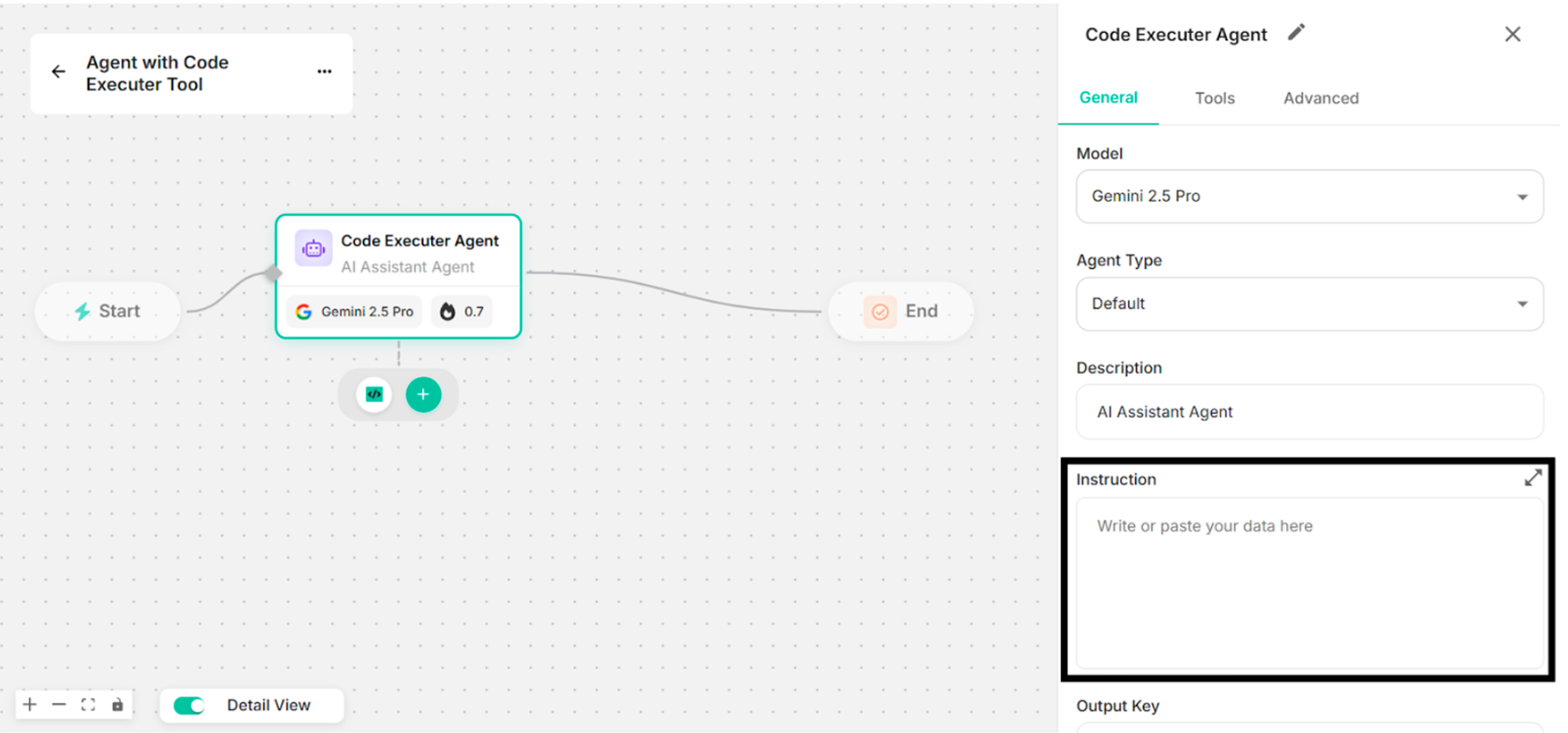Click the connection diamond on the agent node
This screenshot has width=1568, height=733.
click(x=273, y=273)
